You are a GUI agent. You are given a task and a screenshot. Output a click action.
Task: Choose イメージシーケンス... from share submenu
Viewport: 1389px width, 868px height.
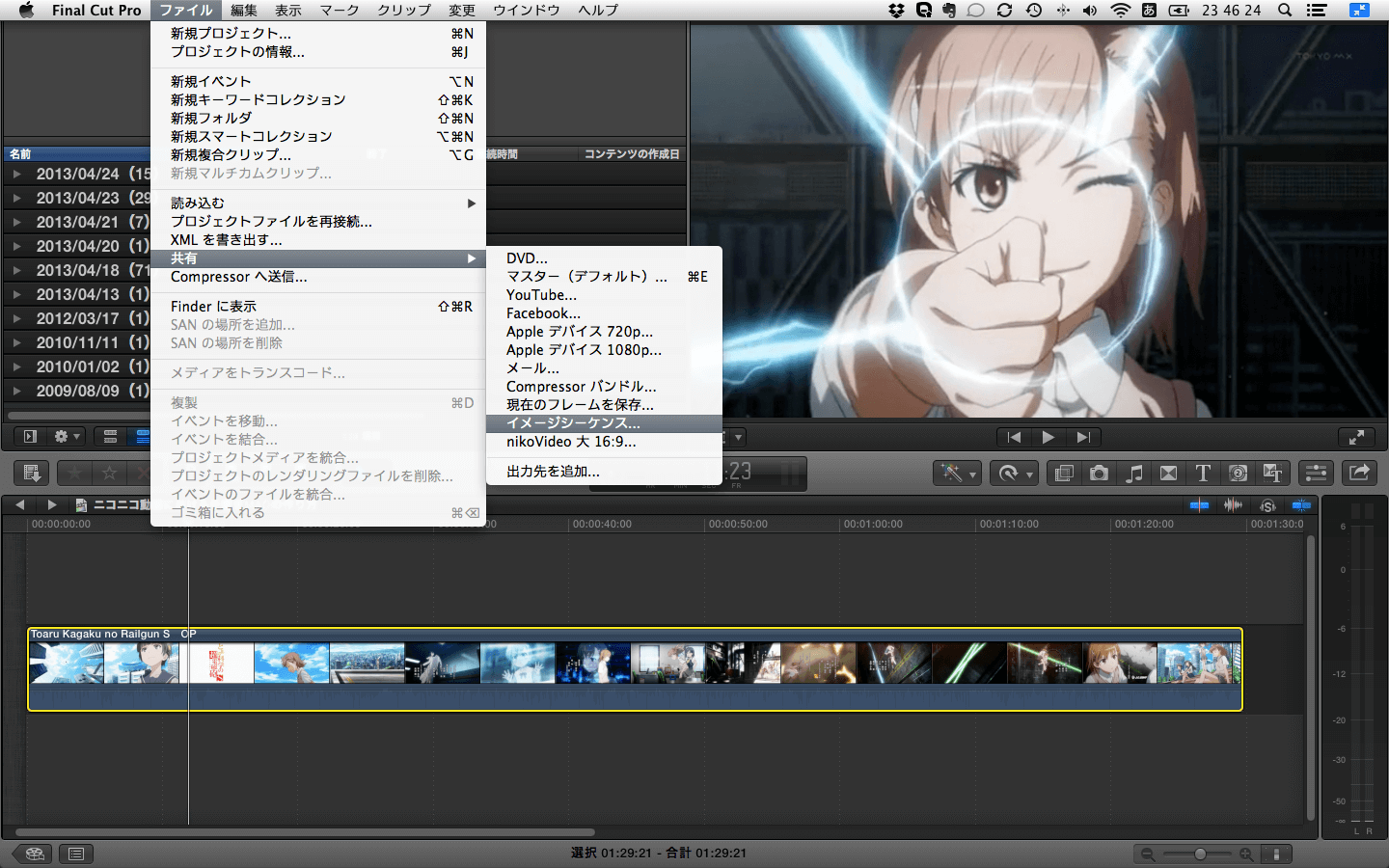click(x=605, y=423)
